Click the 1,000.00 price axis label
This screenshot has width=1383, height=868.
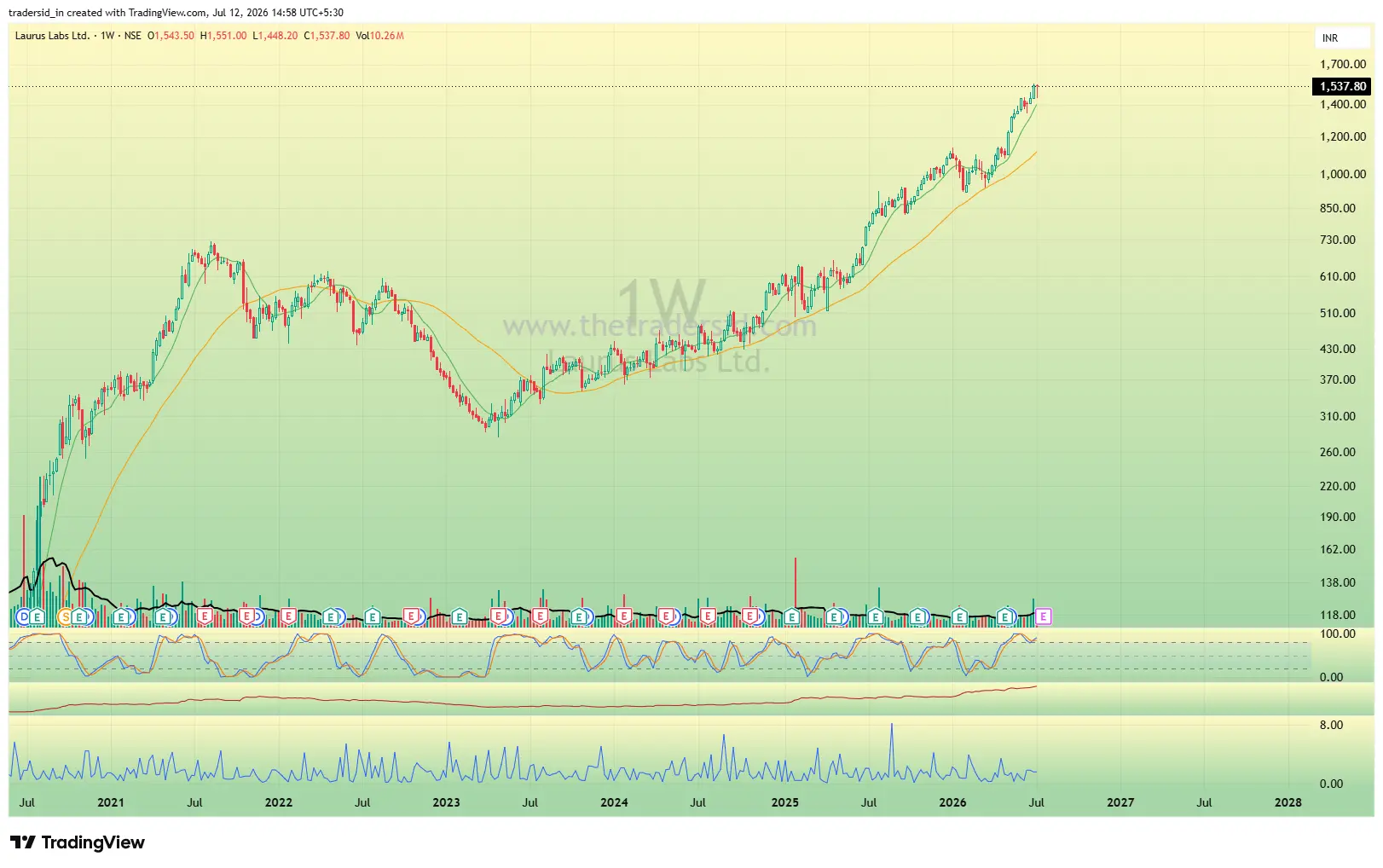coord(1343,174)
